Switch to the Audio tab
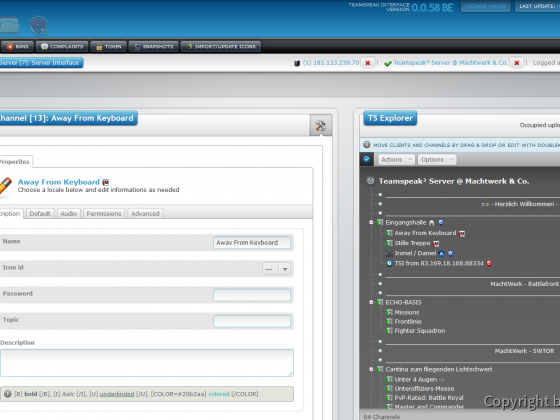 click(x=69, y=214)
